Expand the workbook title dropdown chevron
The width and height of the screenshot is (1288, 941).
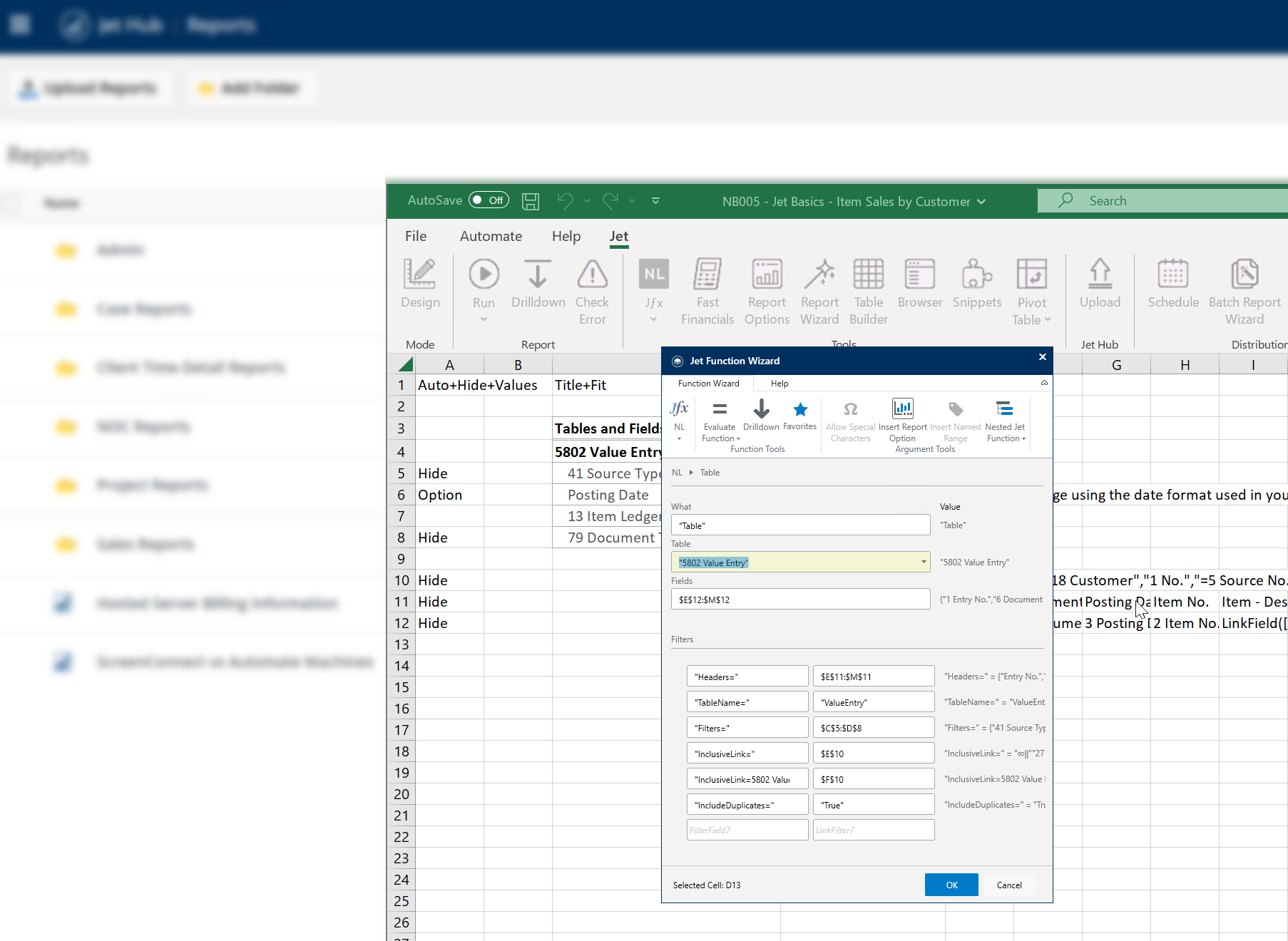point(982,202)
